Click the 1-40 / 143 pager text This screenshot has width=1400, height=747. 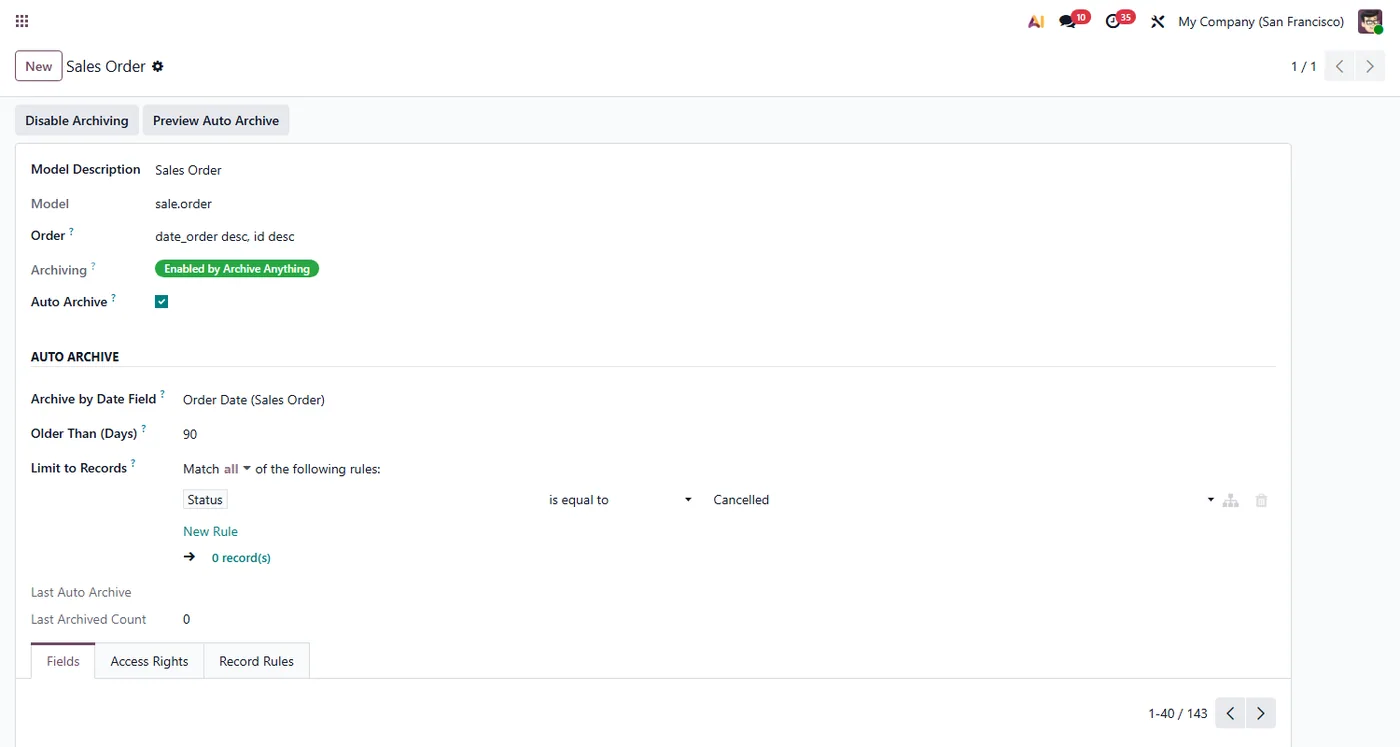pos(1178,713)
